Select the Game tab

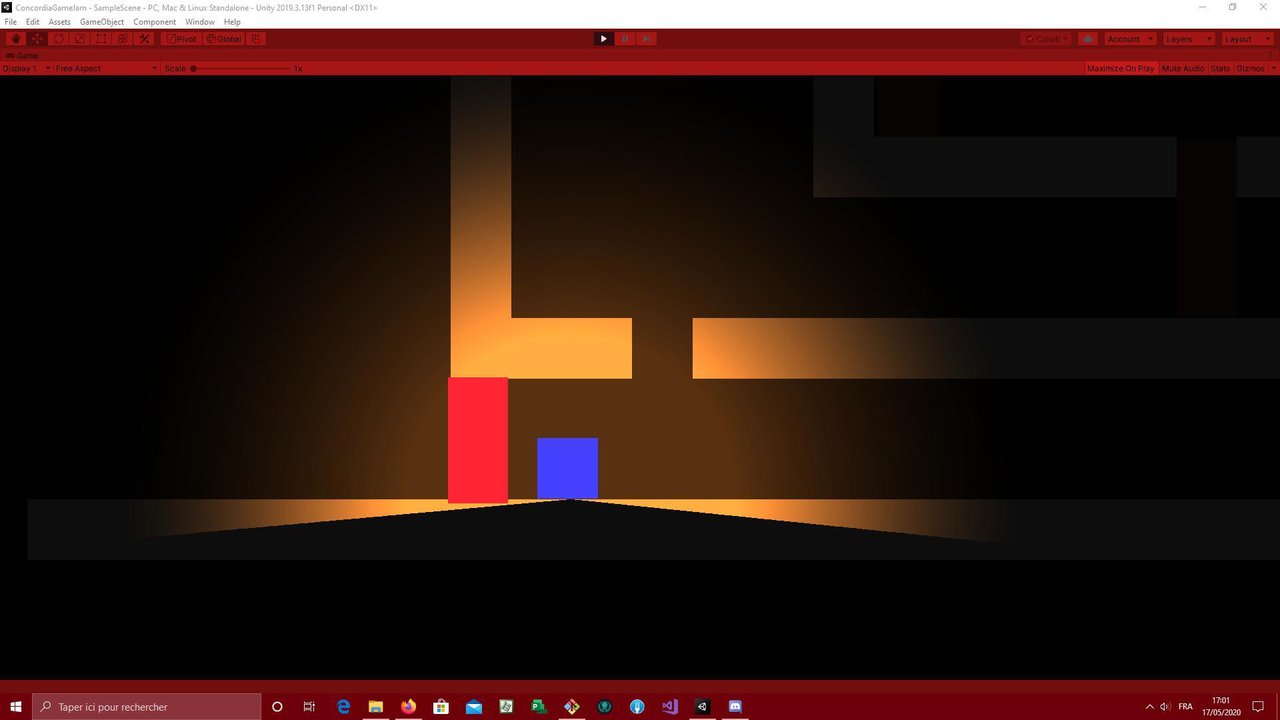(22, 56)
